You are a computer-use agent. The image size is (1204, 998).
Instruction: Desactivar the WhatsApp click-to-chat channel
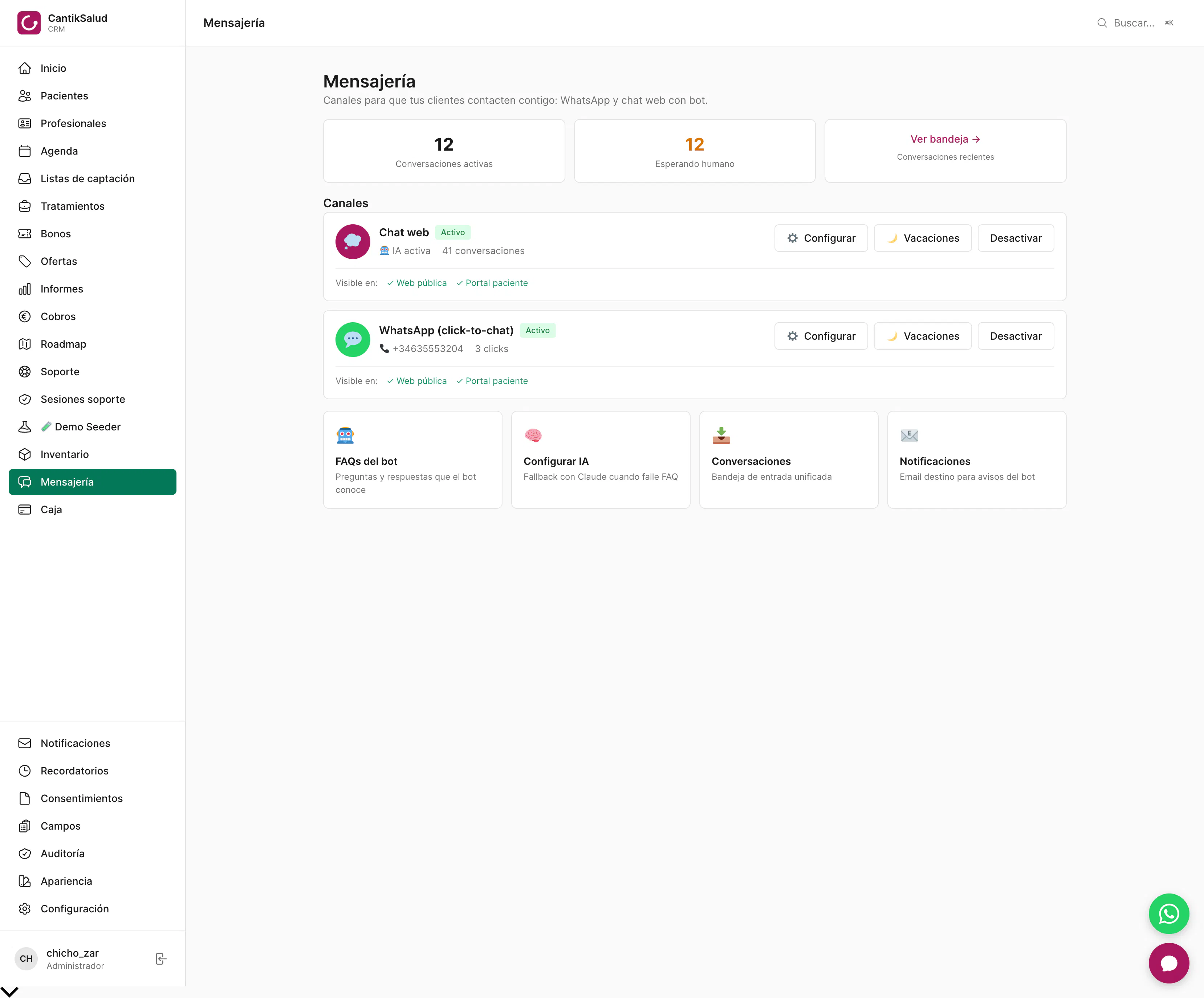pos(1015,336)
